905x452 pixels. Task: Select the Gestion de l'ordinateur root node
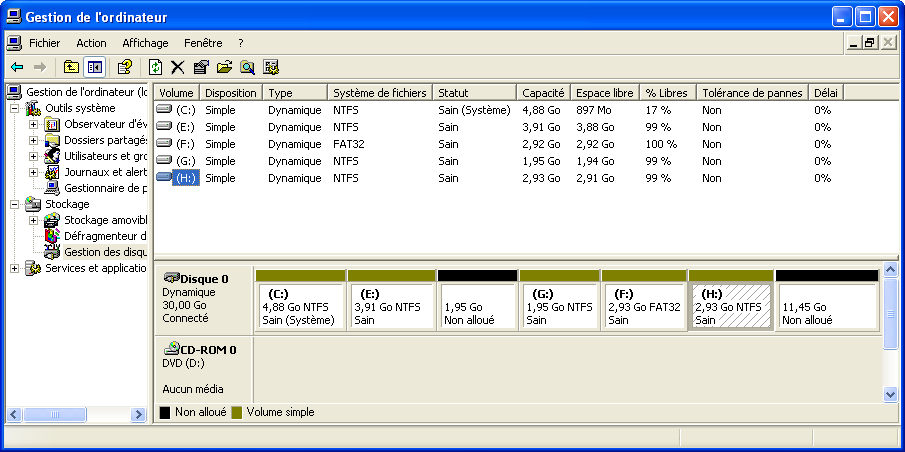[87, 92]
